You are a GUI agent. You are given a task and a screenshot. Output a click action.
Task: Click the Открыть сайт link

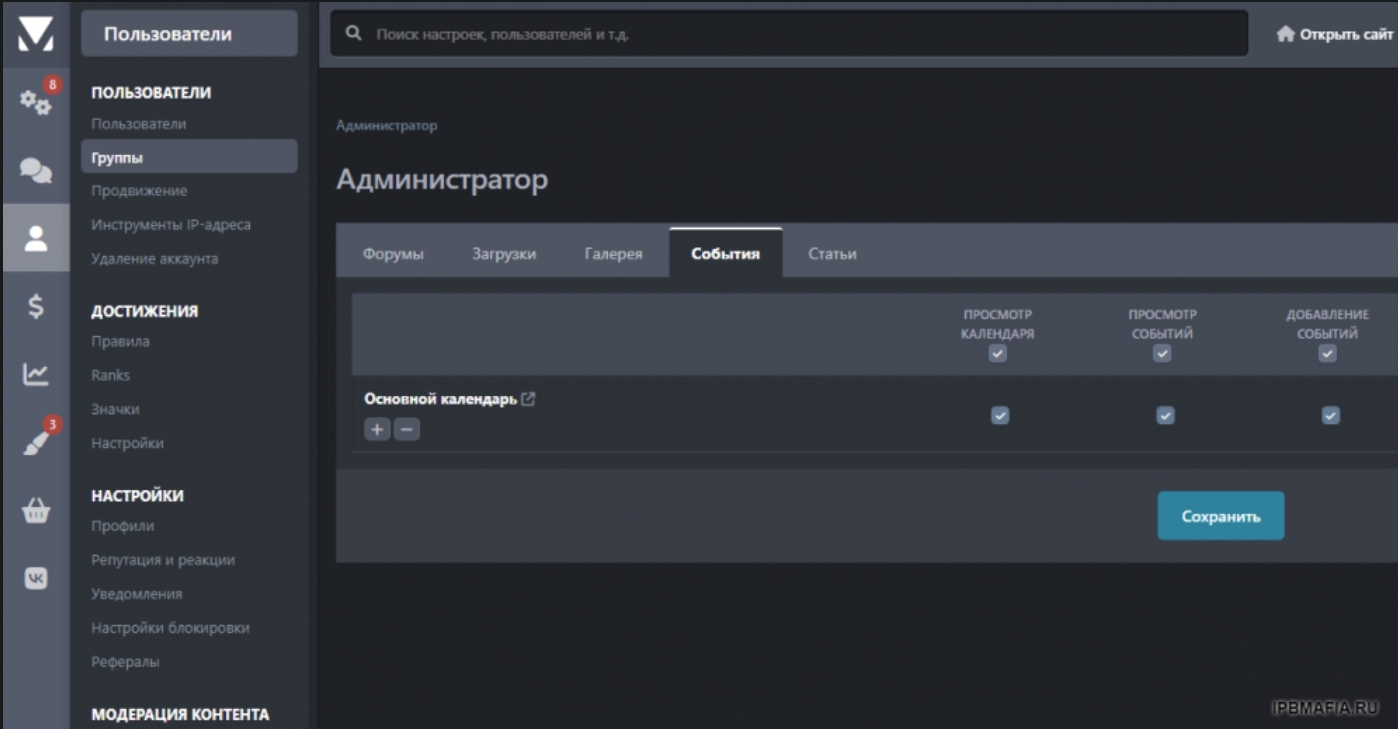[x=1336, y=34]
